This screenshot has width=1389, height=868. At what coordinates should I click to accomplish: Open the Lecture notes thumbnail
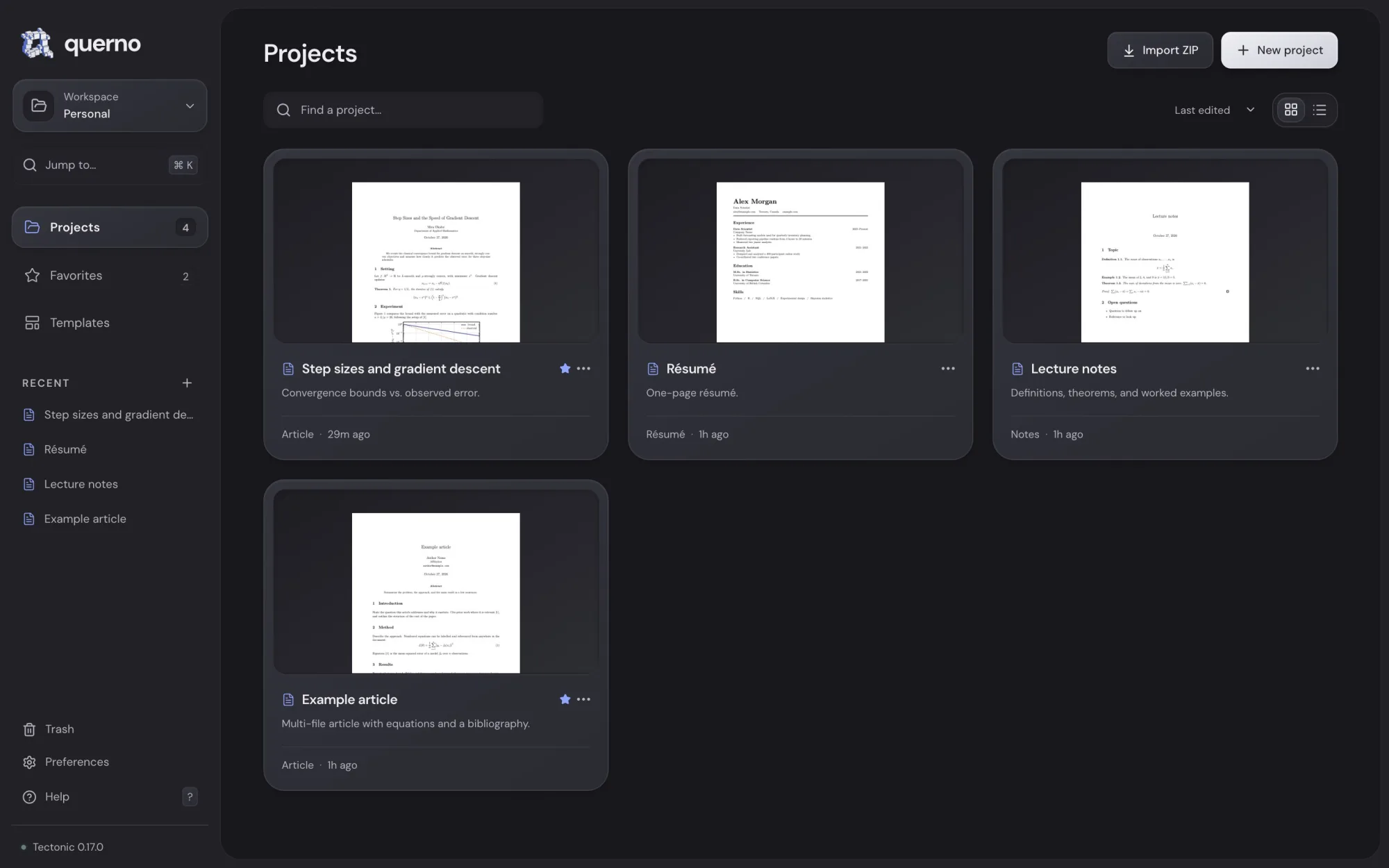(1165, 251)
